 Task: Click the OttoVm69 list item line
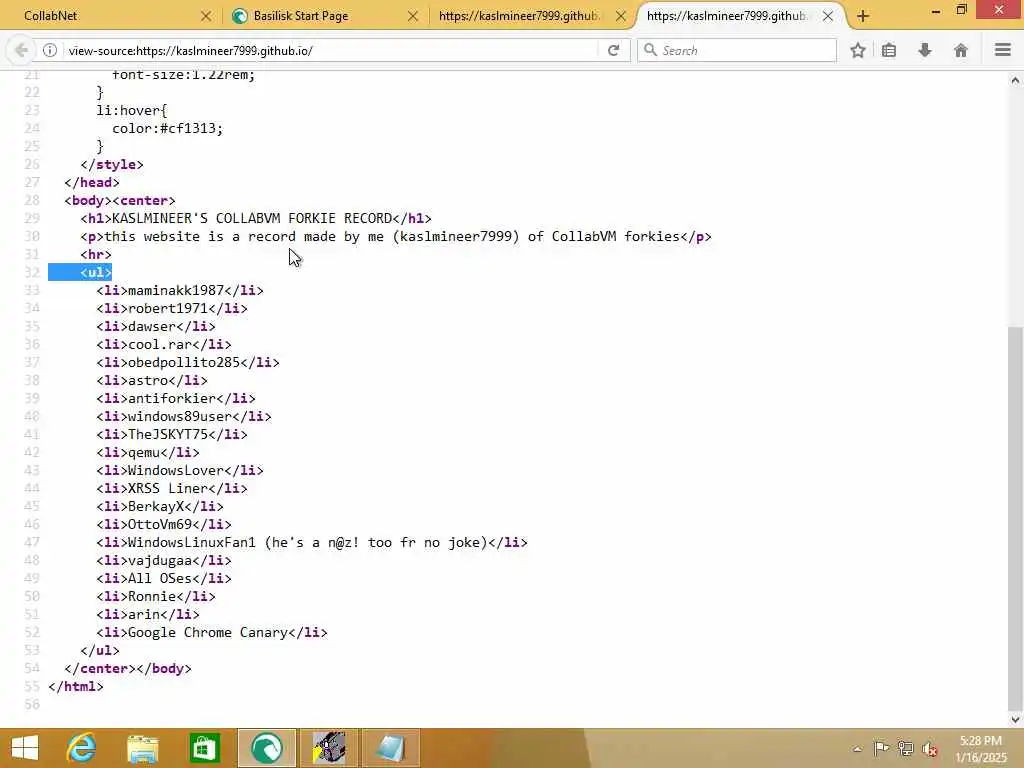coord(164,524)
